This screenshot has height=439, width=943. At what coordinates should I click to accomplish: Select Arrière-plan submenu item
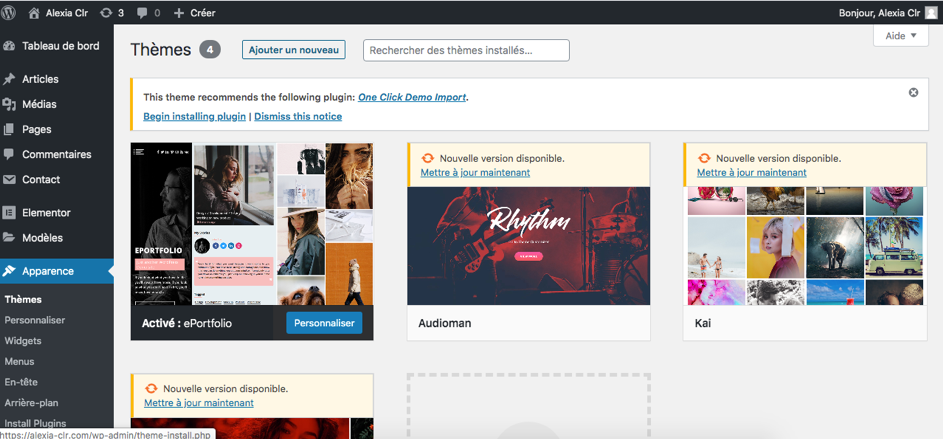pos(31,403)
